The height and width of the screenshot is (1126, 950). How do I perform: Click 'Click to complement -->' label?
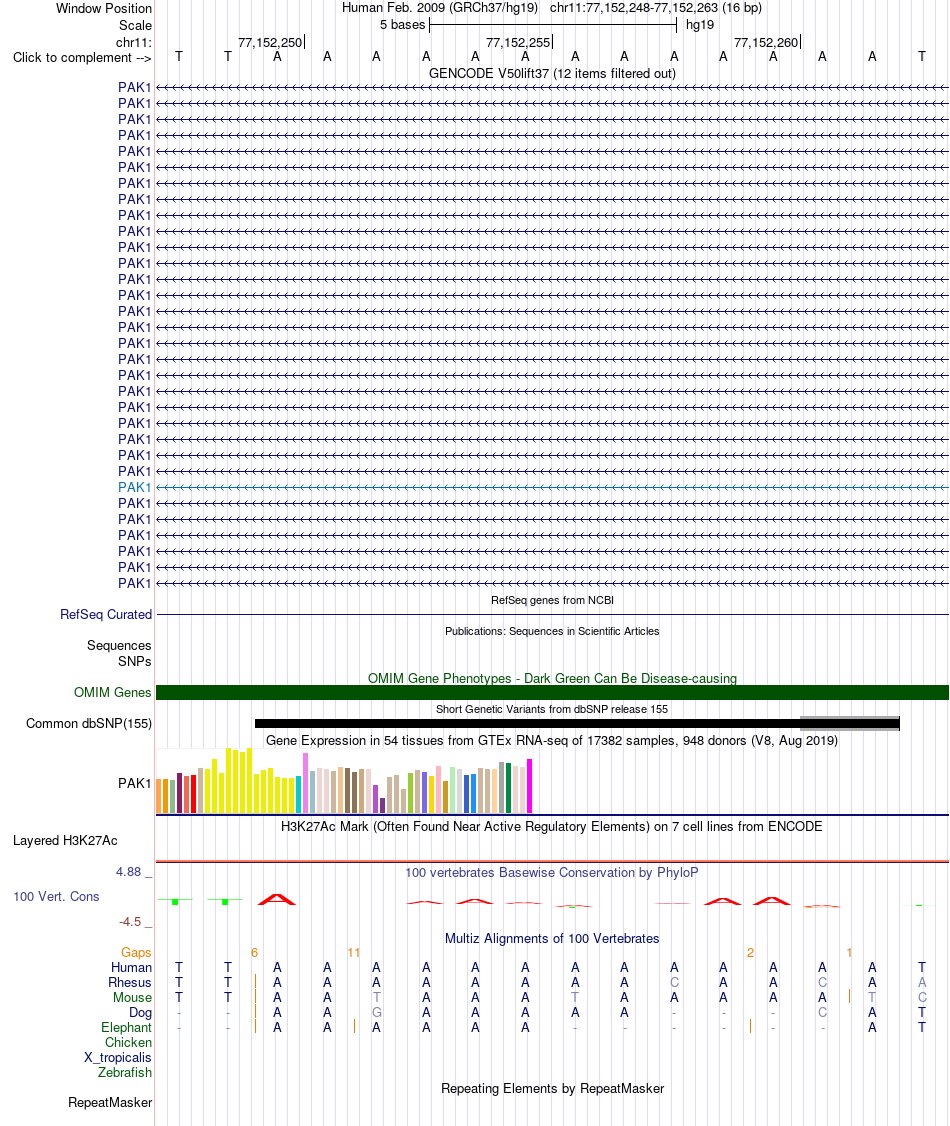[82, 57]
